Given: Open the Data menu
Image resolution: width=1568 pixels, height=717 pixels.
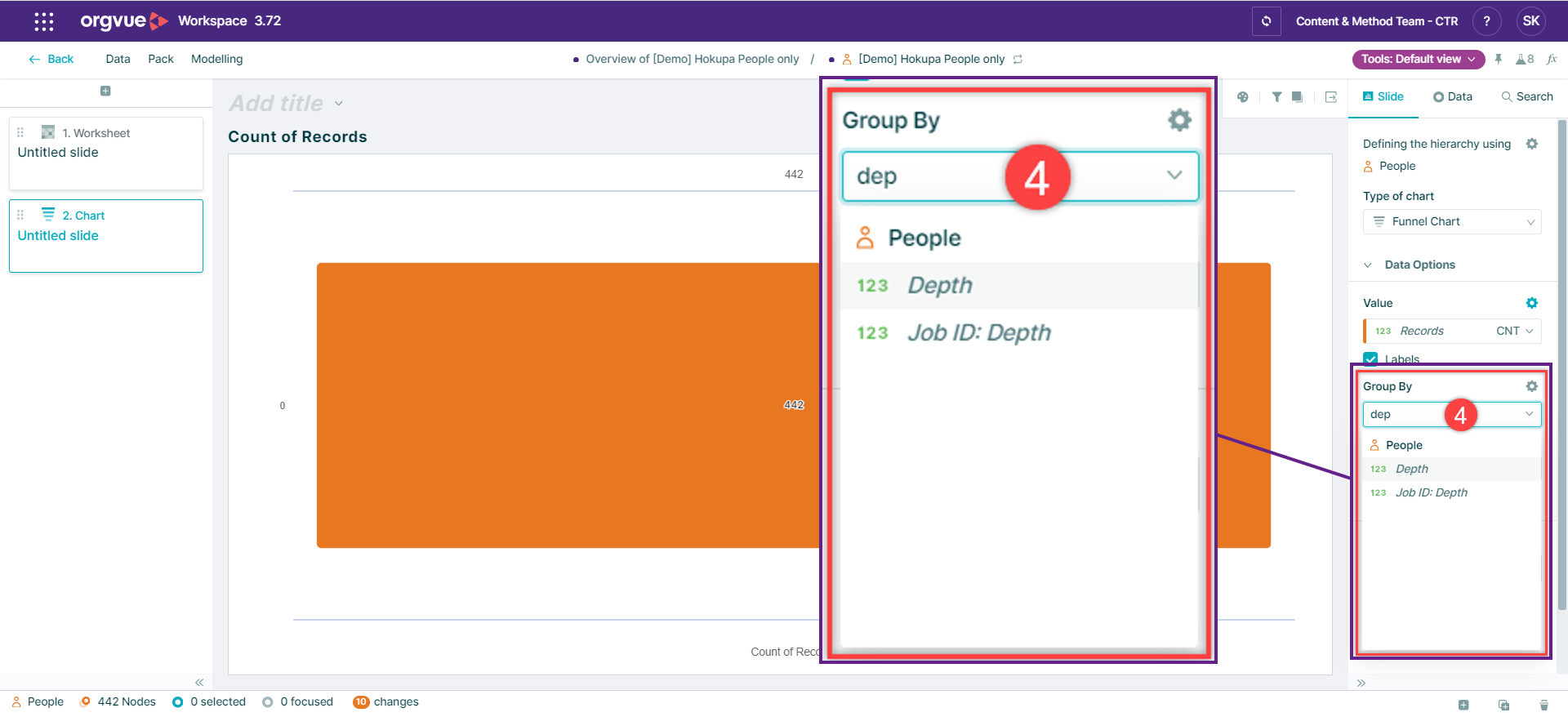Looking at the screenshot, I should (x=118, y=59).
